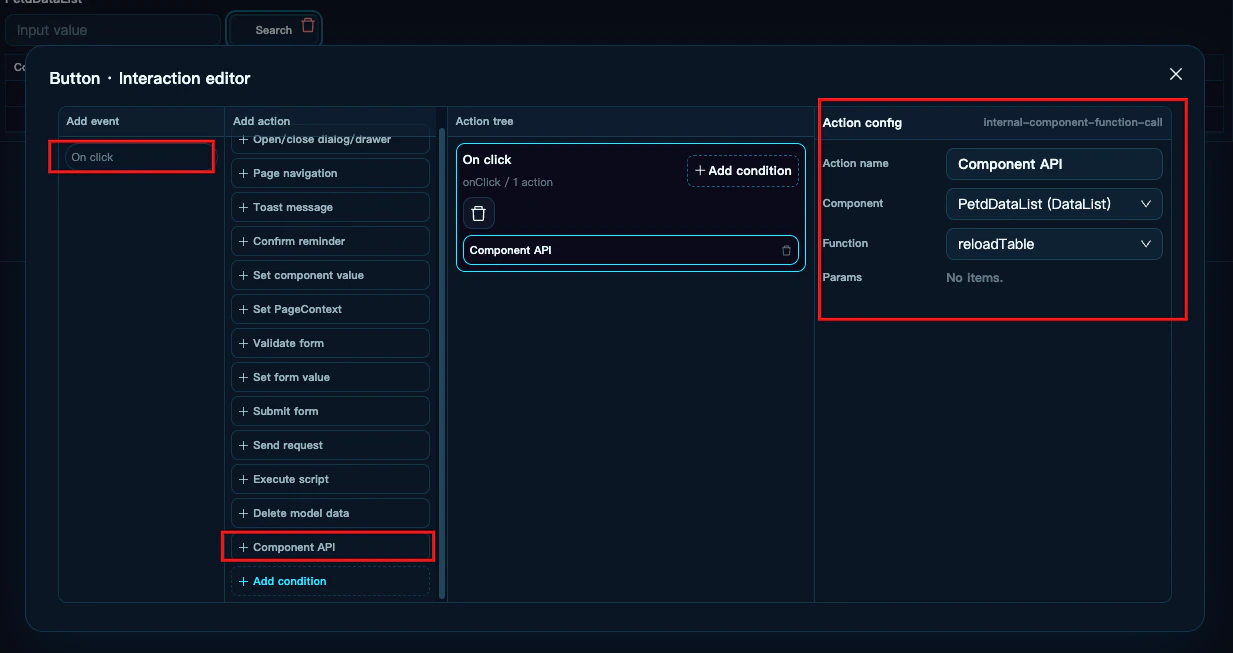Add Submit form action
The height and width of the screenshot is (653, 1233).
330,411
